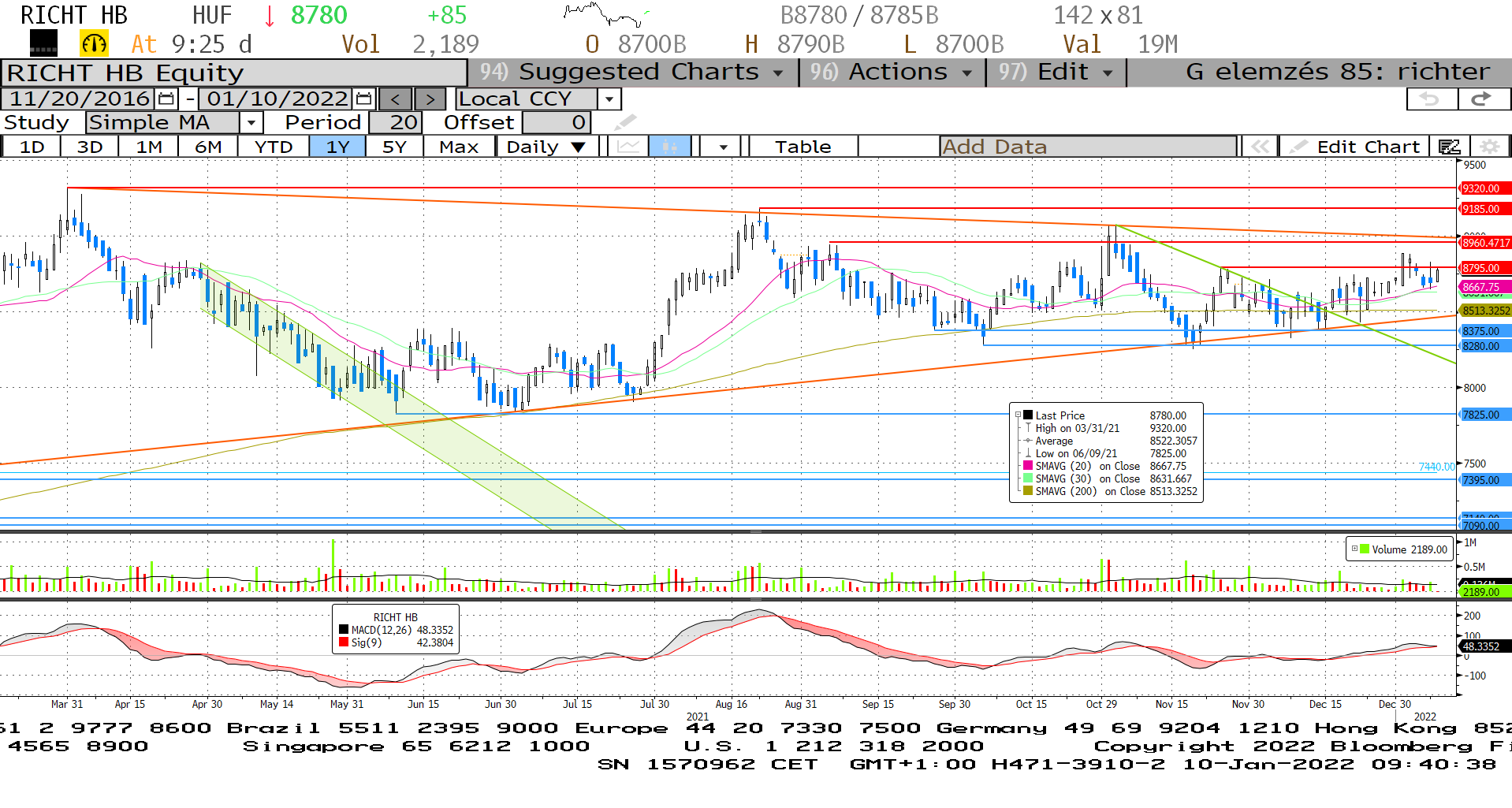Click the olive SMAVG (200) legend swatch
Image resolution: width=1512 pixels, height=808 pixels.
pyautogui.click(x=1027, y=490)
